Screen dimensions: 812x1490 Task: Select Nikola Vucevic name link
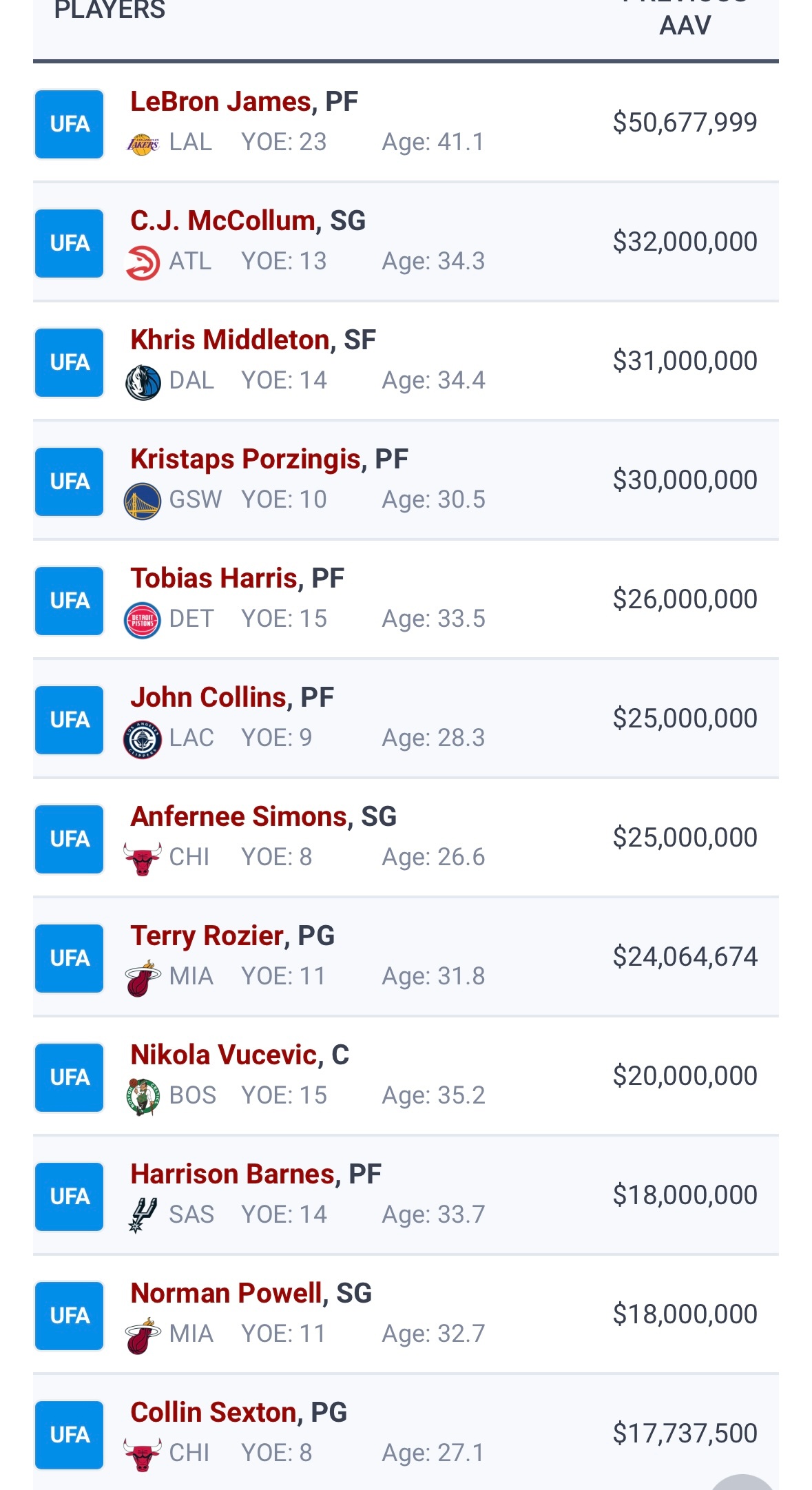pos(223,1055)
